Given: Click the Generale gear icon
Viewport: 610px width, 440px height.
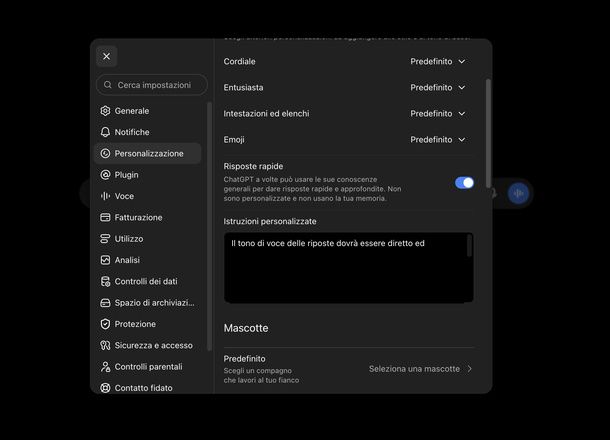Looking at the screenshot, I should pos(105,111).
